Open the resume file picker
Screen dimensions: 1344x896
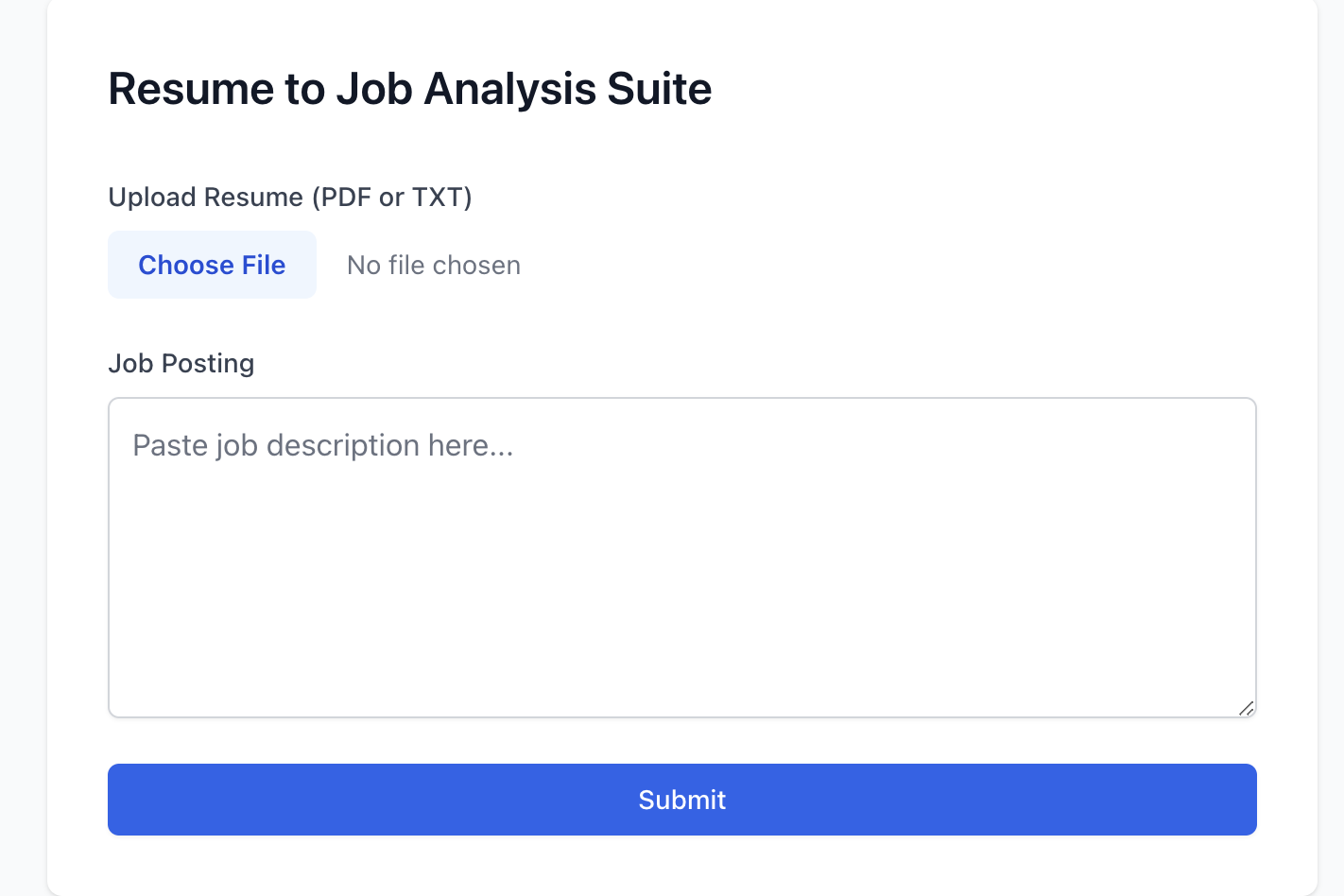(x=212, y=265)
